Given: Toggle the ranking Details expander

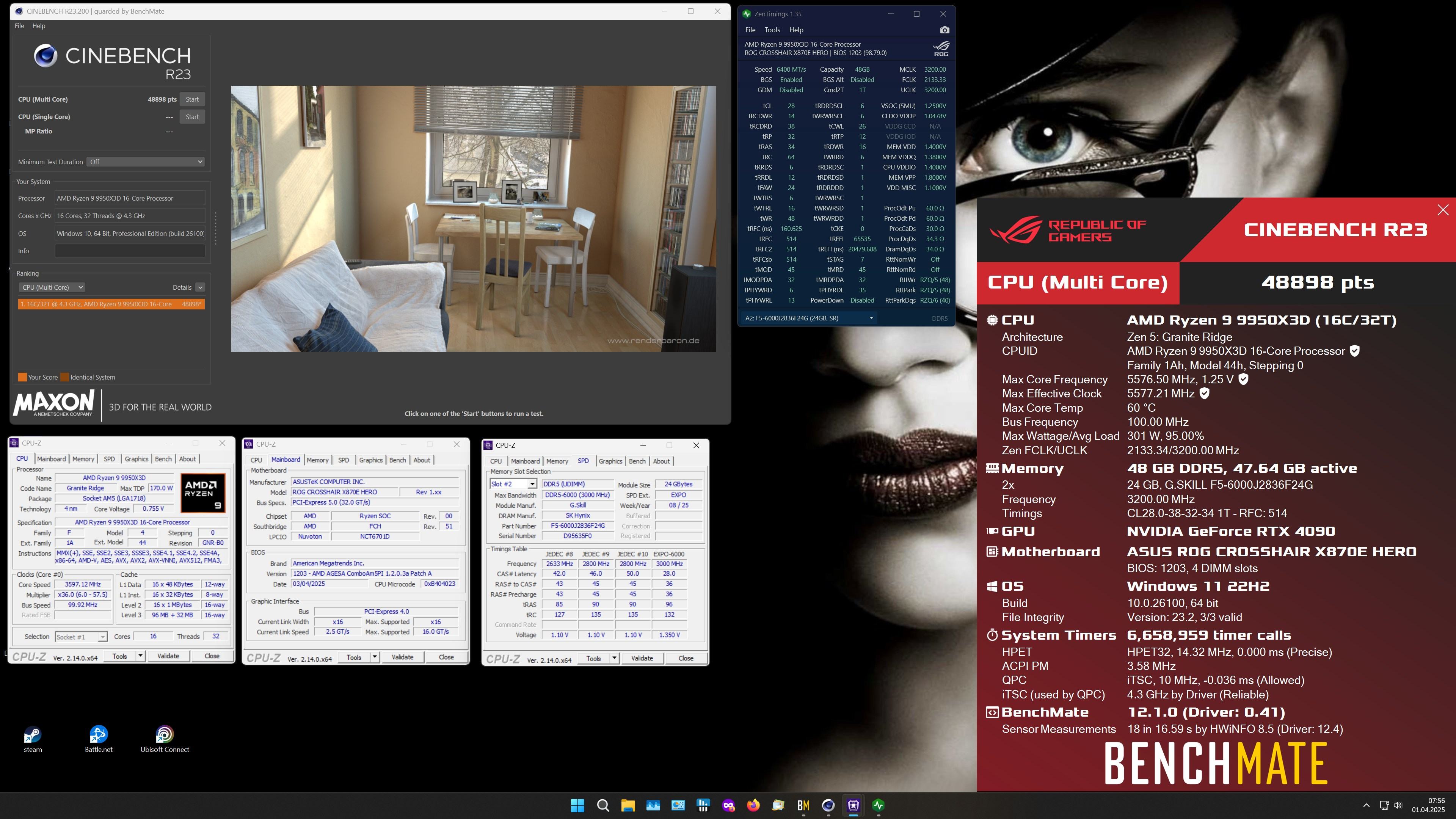Looking at the screenshot, I should tap(199, 287).
